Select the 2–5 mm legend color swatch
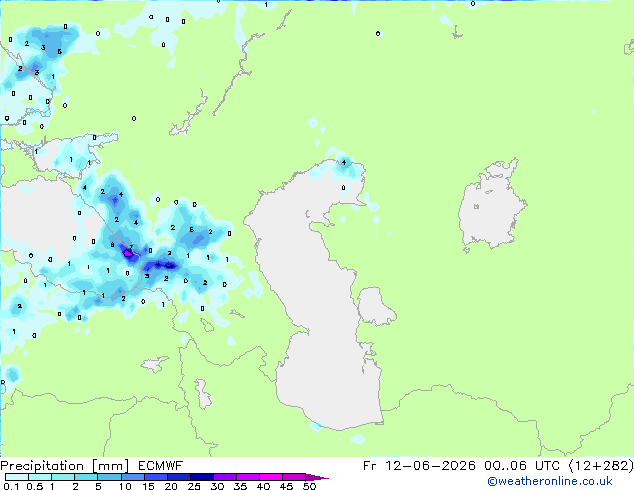Viewport: 634px width, 490px height. click(86, 477)
